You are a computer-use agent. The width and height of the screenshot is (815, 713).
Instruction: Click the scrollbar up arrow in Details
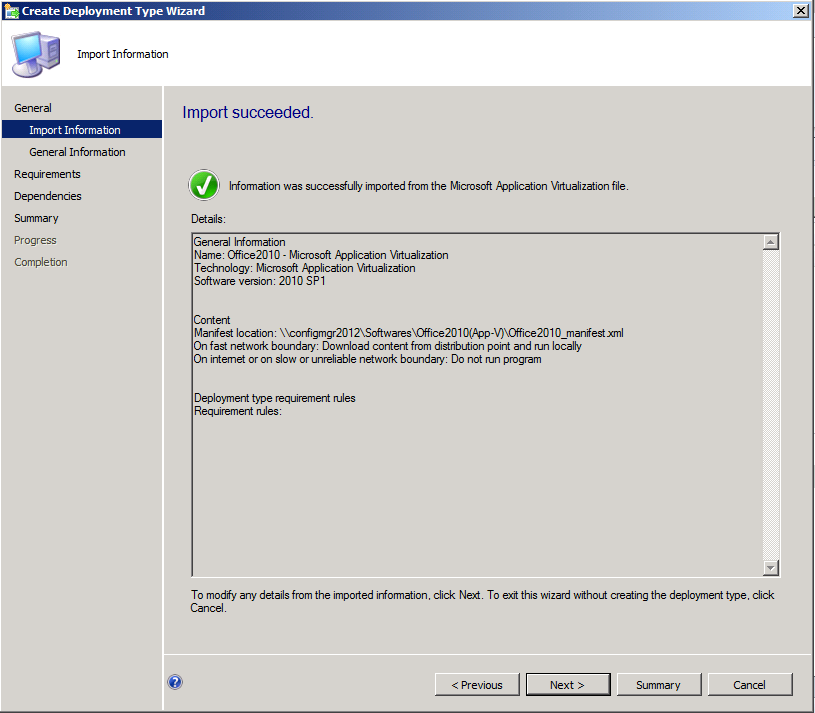(x=769, y=240)
